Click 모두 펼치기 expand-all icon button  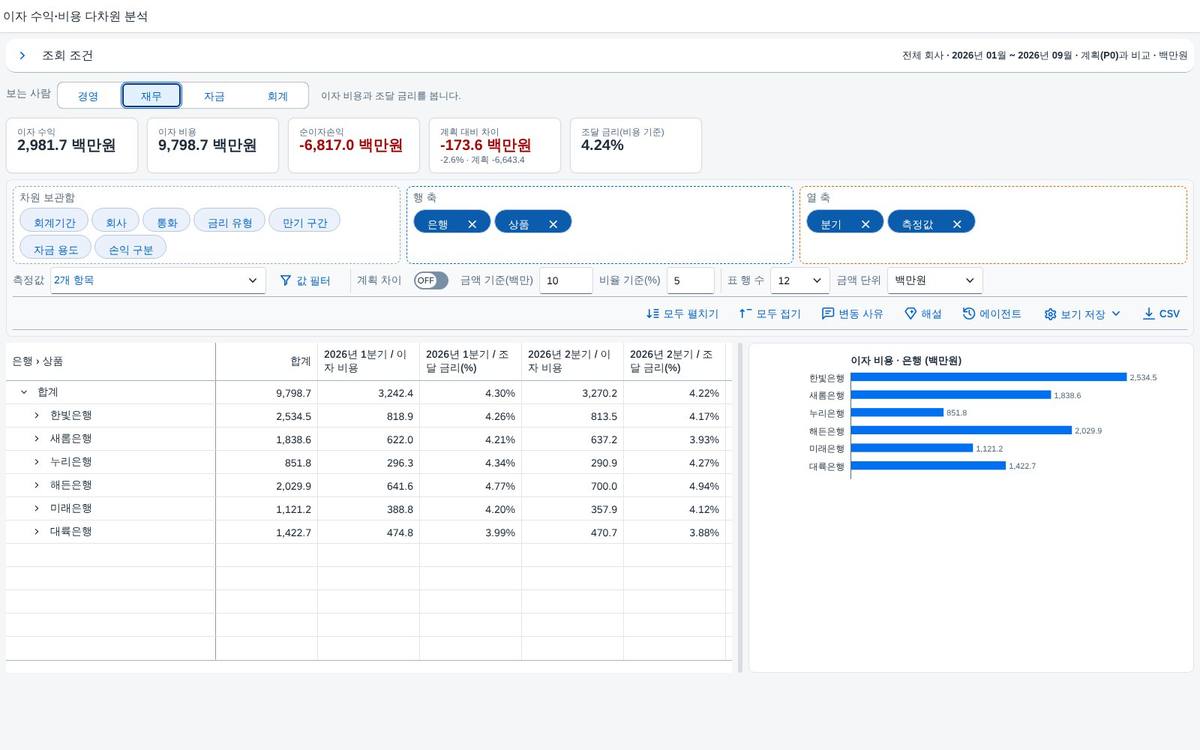[682, 314]
